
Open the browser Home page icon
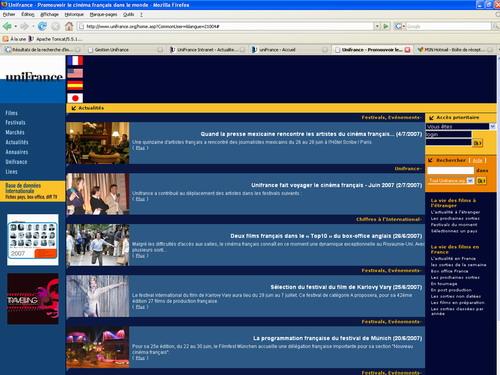point(69,26)
